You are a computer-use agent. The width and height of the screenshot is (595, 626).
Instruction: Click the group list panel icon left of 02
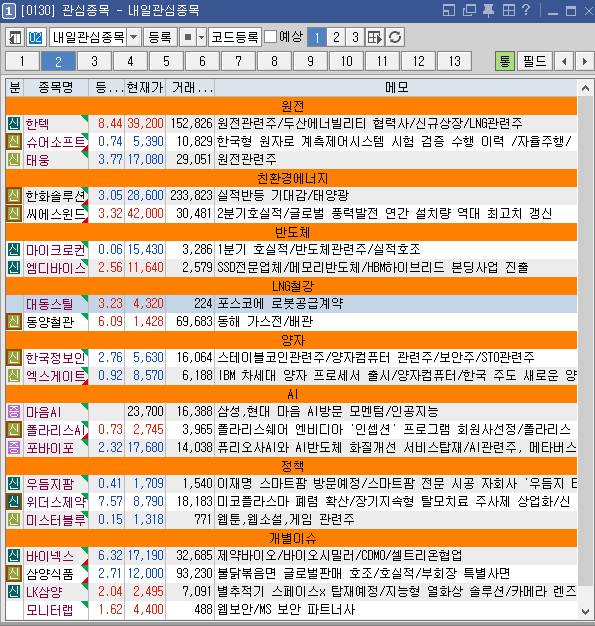click(15, 38)
